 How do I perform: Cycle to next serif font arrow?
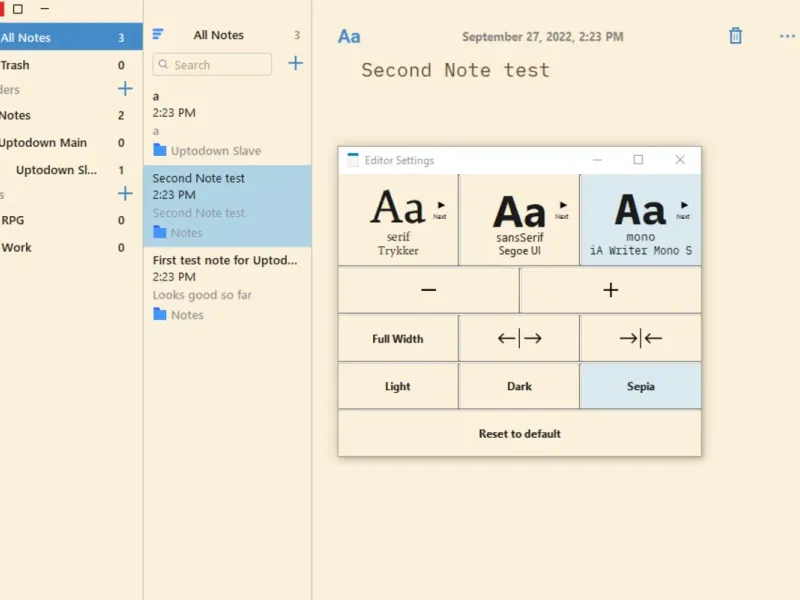[x=440, y=209]
